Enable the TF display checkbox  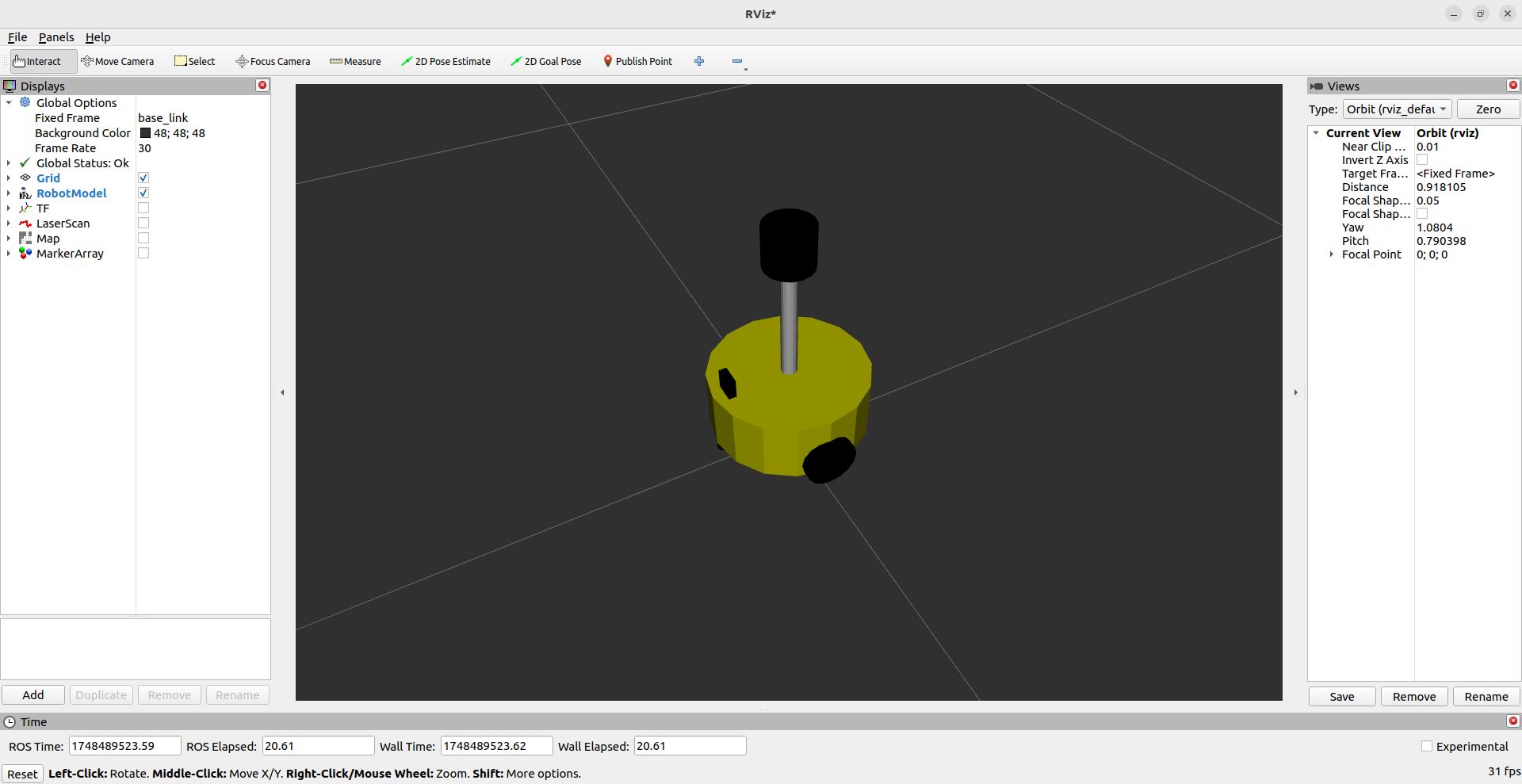(143, 208)
